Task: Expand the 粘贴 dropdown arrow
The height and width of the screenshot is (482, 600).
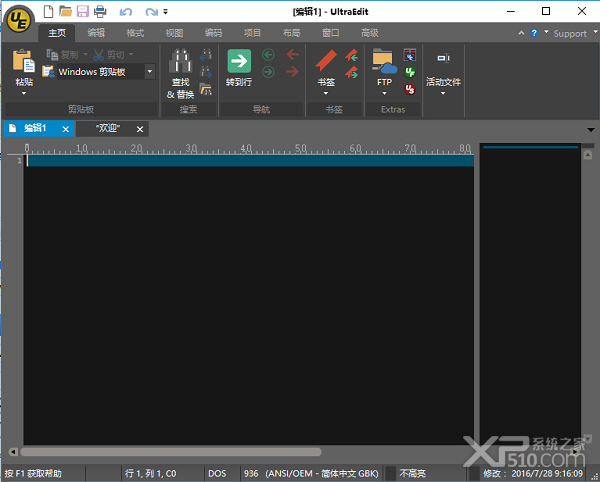Action: (x=24, y=93)
